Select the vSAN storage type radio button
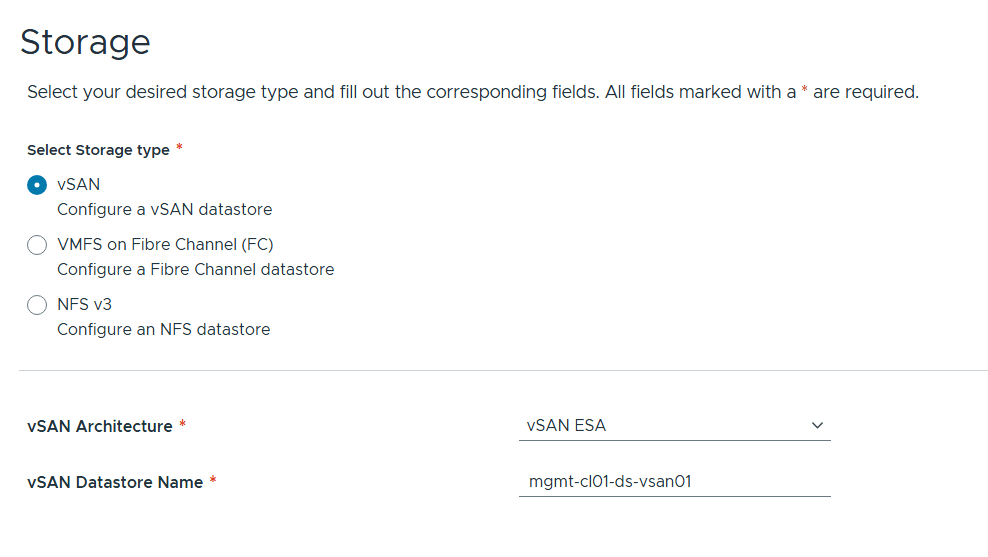The width and height of the screenshot is (988, 557). [37, 185]
